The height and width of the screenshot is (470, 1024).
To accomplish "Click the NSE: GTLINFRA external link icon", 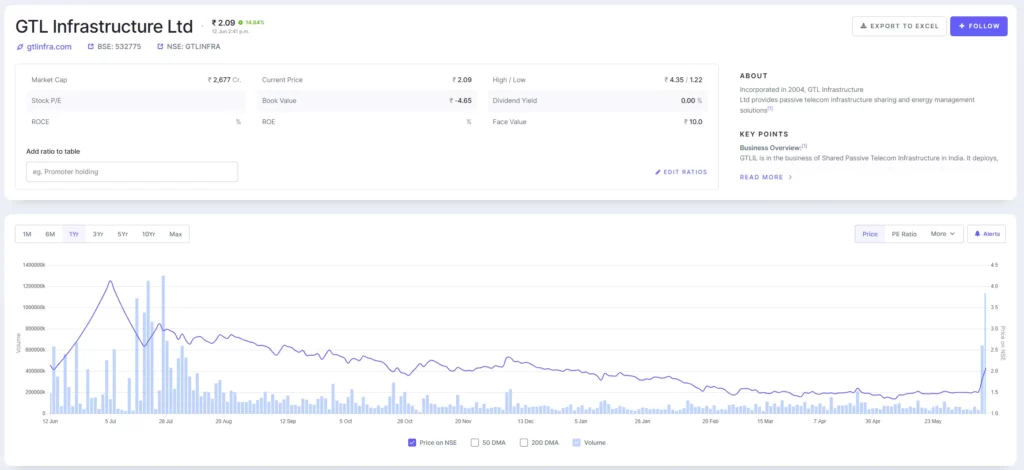I will coord(160,46).
